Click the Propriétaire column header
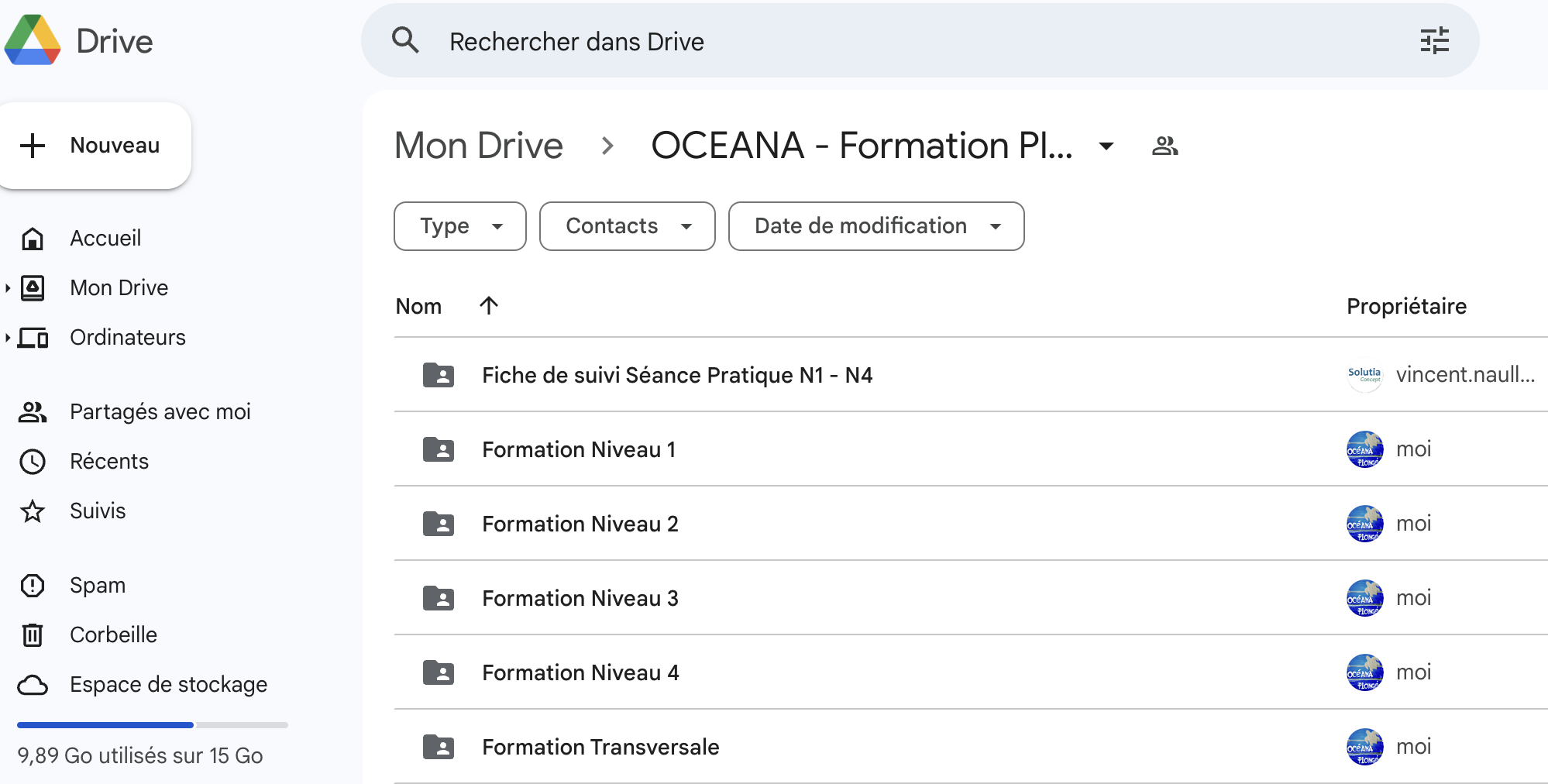1548x784 pixels. coord(1406,306)
